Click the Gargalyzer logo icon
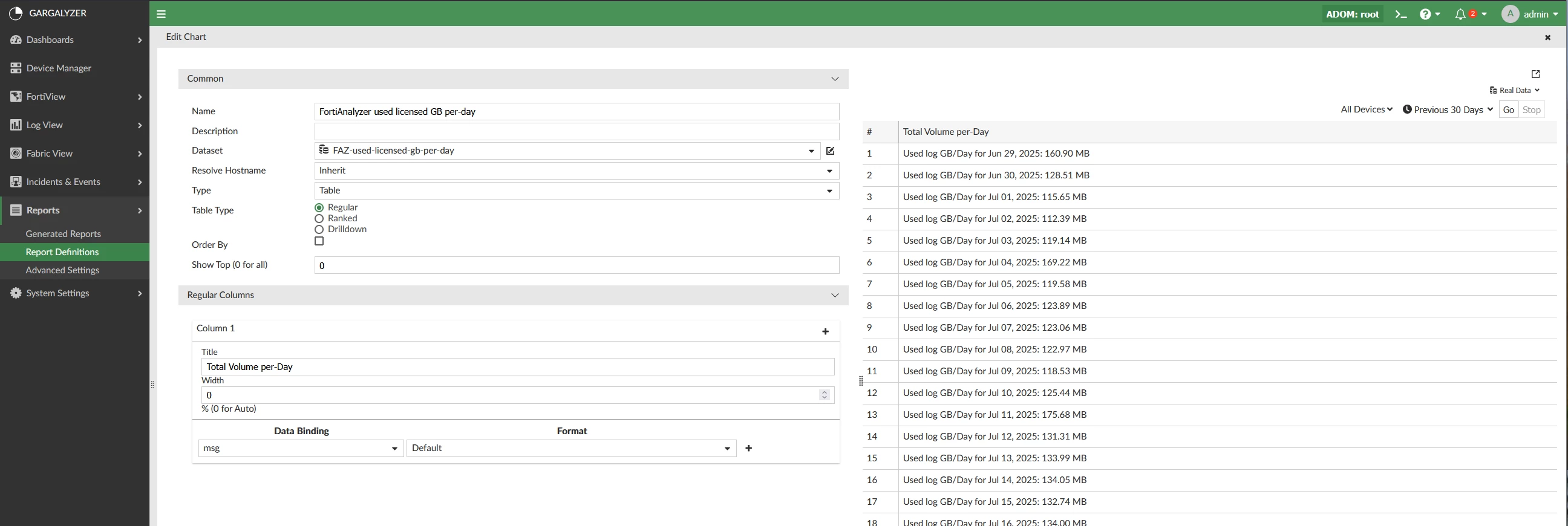1568x526 pixels. 16,13
